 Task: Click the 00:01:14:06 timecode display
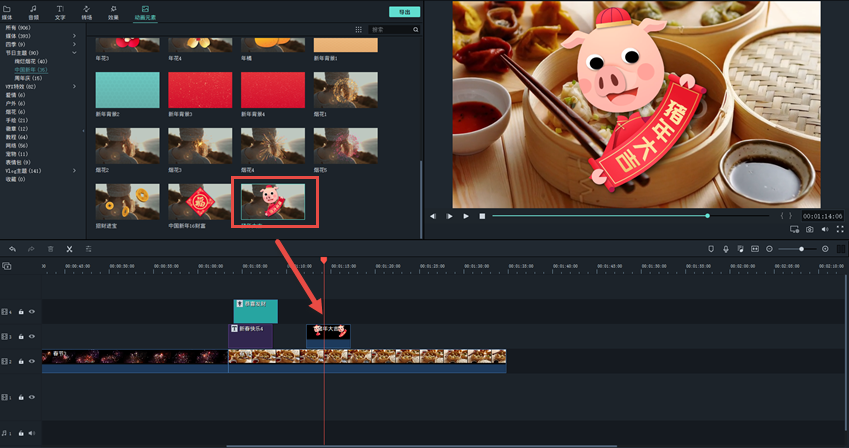(x=822, y=216)
